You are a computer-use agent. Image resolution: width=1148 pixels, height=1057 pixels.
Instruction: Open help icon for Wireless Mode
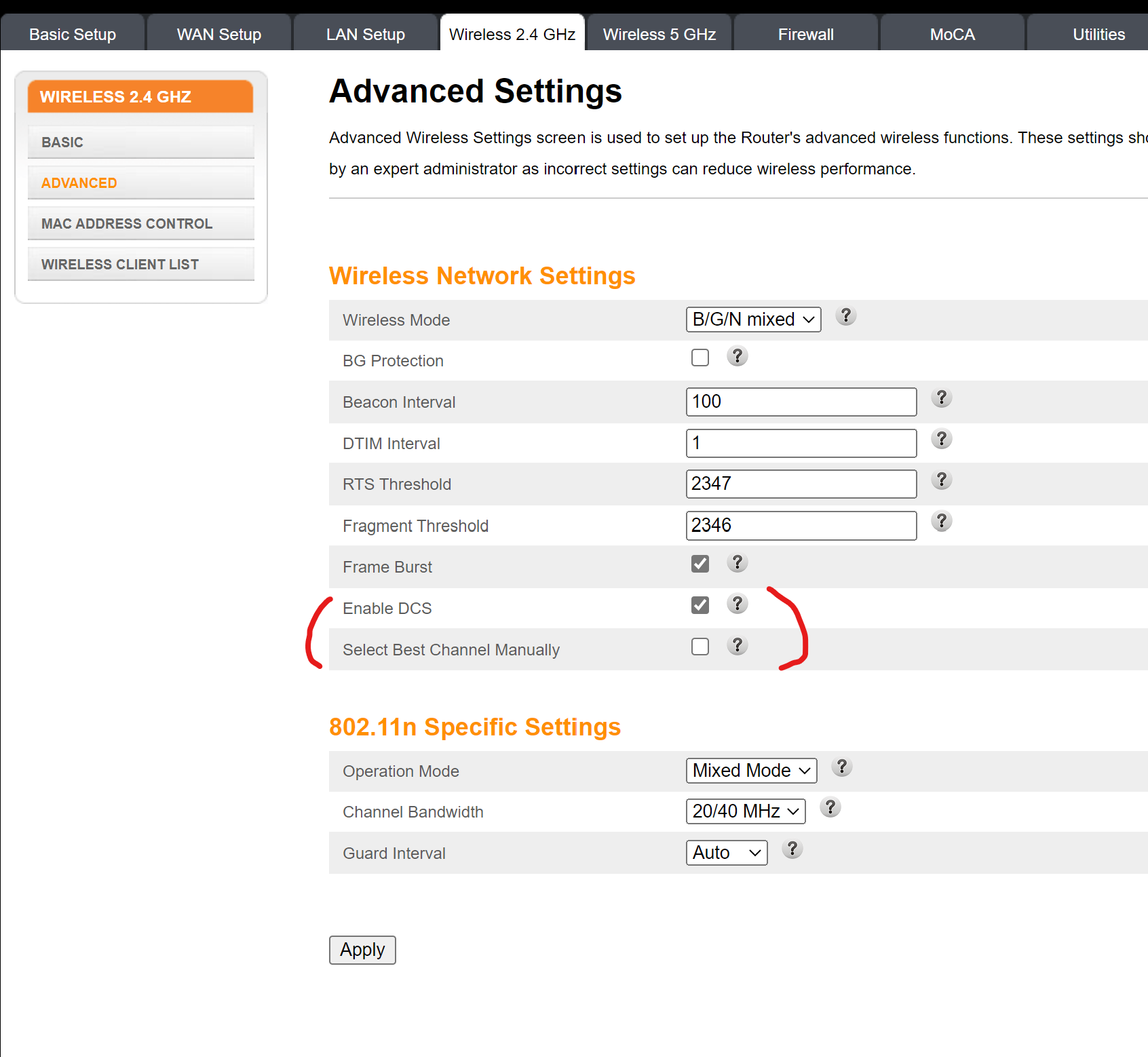coord(845,316)
